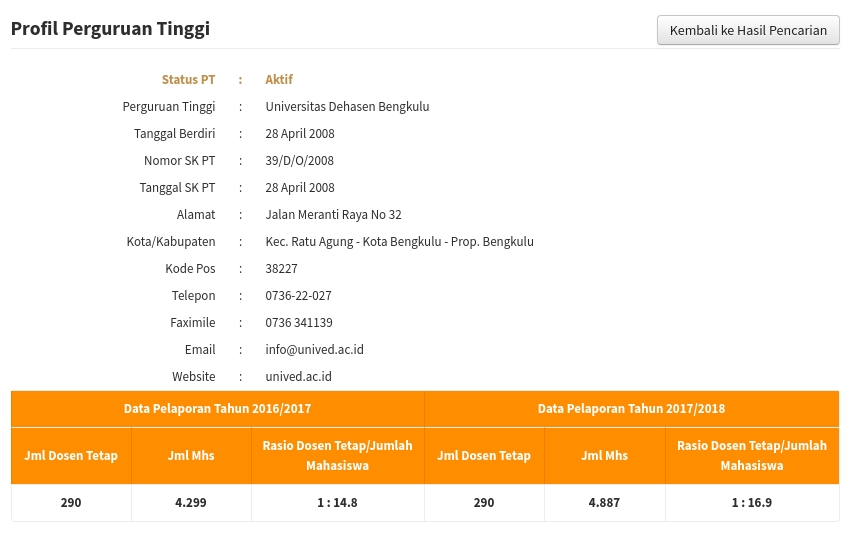Image resolution: width=853 pixels, height=537 pixels.
Task: Click the Aktif status value
Action: pos(279,79)
